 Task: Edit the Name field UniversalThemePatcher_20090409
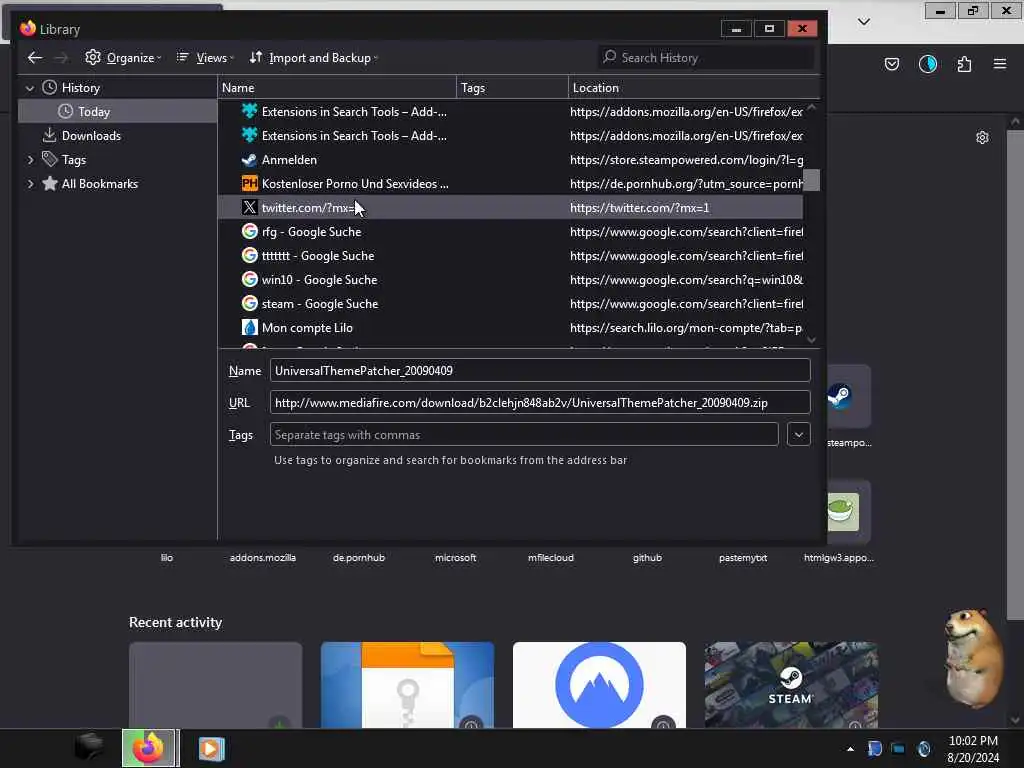[540, 370]
